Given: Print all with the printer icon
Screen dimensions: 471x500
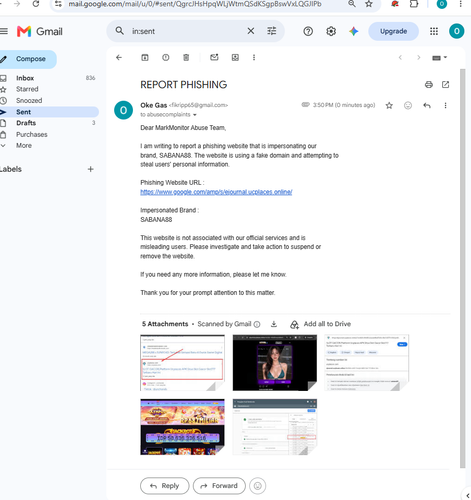Looking at the screenshot, I should (x=429, y=85).
